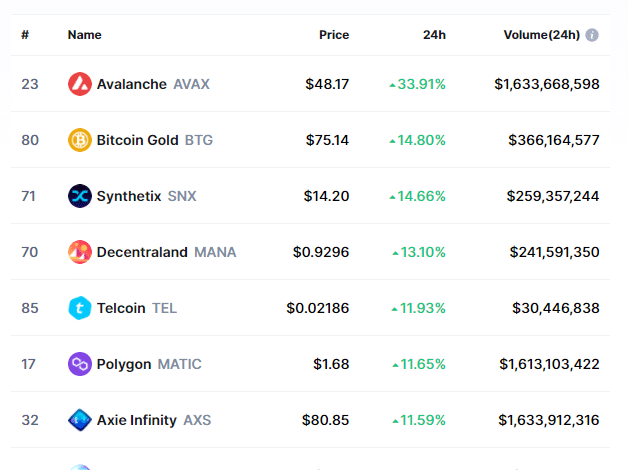This screenshot has width=628, height=470.
Task: Click the Volume(24h) info icon
Action: pyautogui.click(x=592, y=35)
